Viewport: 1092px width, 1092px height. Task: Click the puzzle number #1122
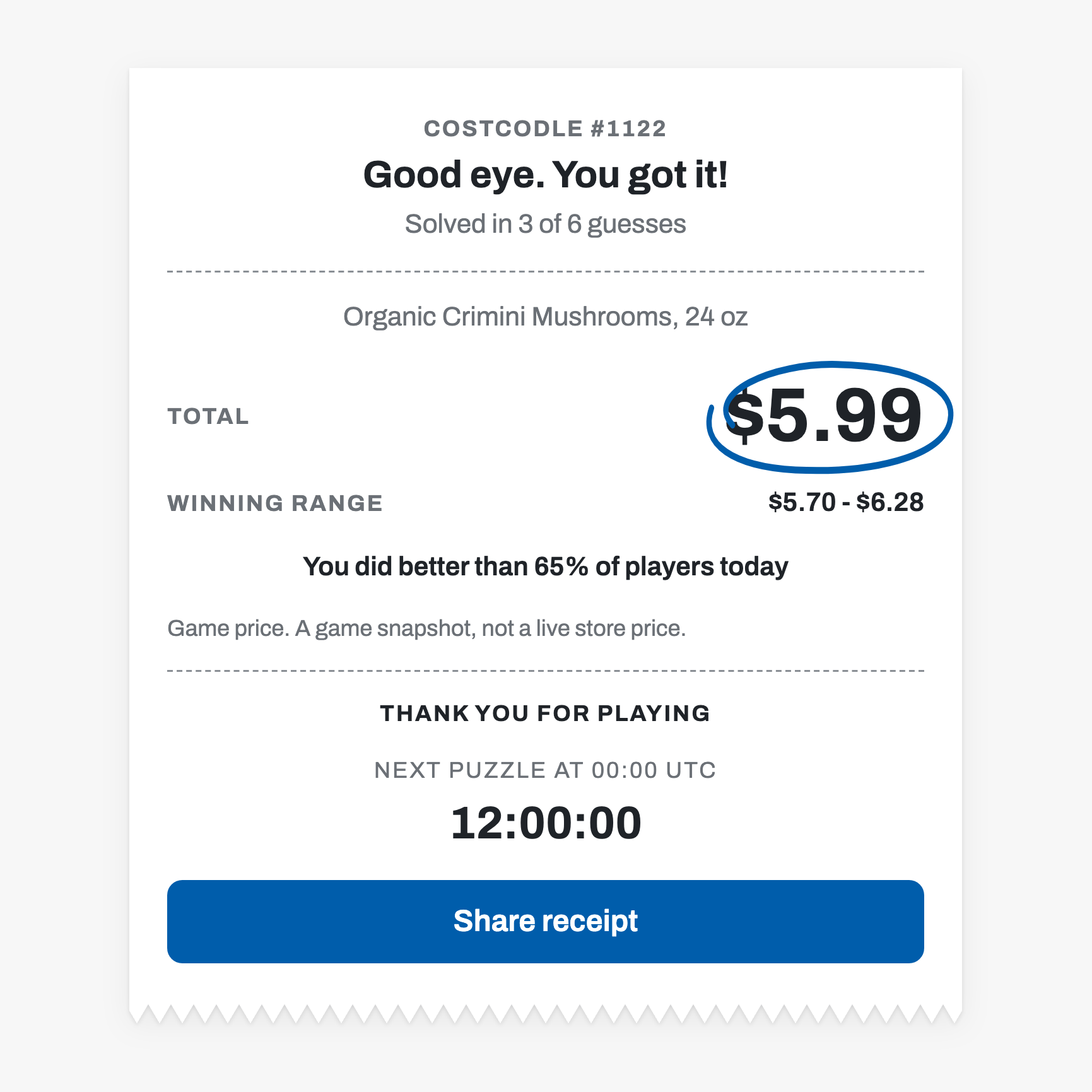pos(628,129)
